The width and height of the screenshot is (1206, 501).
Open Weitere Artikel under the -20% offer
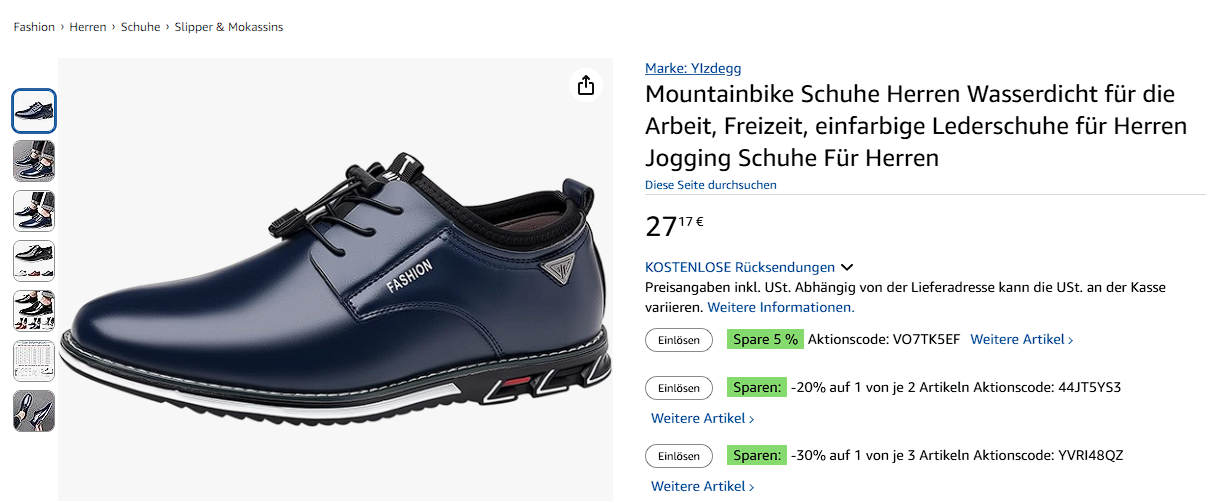tap(702, 418)
